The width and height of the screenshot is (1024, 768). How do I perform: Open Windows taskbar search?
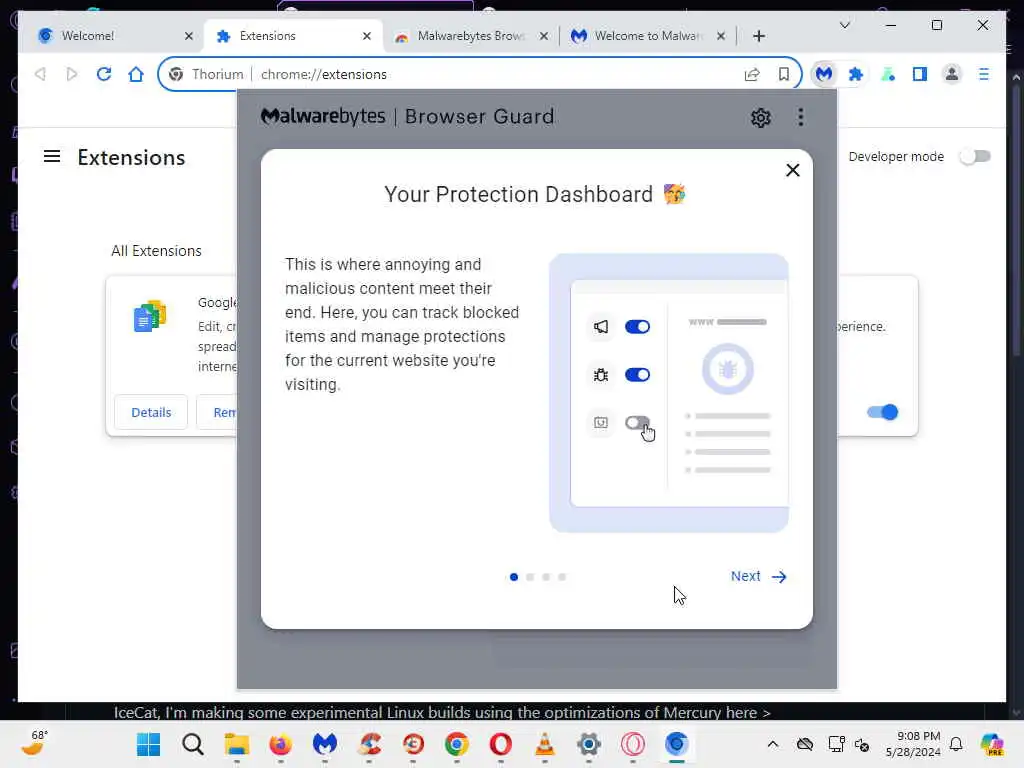[x=193, y=744]
